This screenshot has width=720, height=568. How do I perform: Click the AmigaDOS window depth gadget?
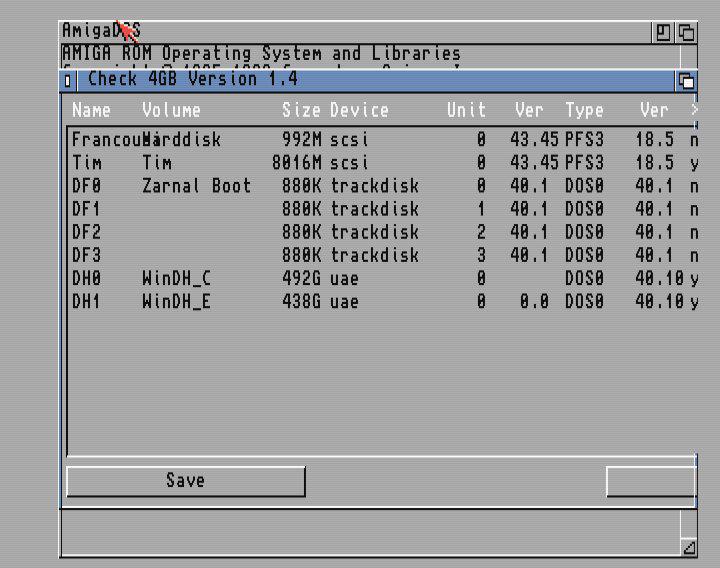[686, 33]
